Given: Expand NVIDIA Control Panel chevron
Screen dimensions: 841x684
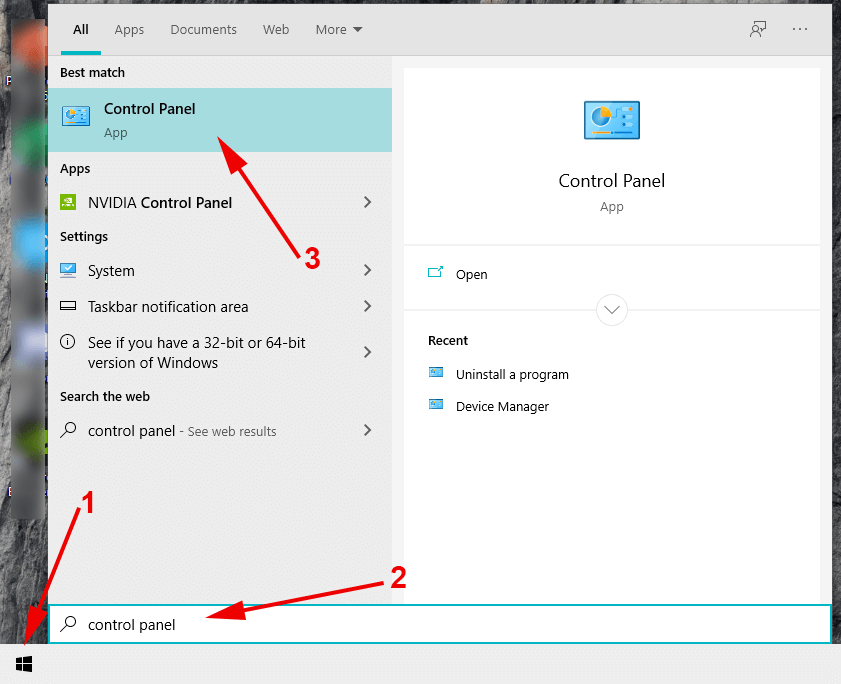Looking at the screenshot, I should point(367,202).
